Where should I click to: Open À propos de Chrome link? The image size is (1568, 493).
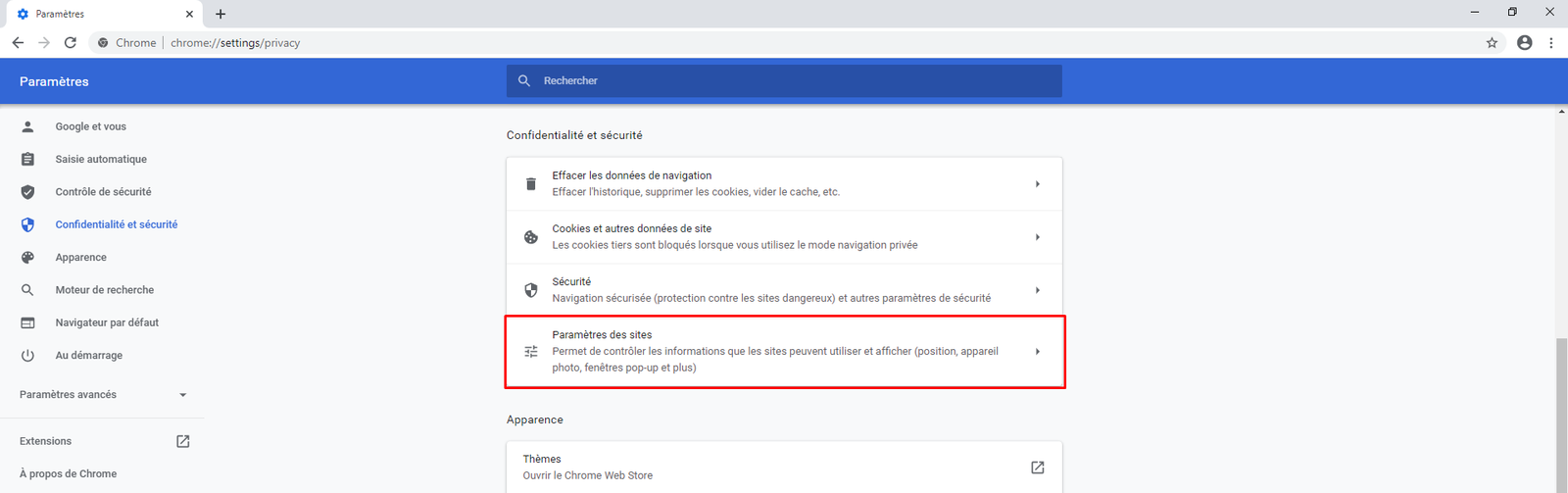68,473
